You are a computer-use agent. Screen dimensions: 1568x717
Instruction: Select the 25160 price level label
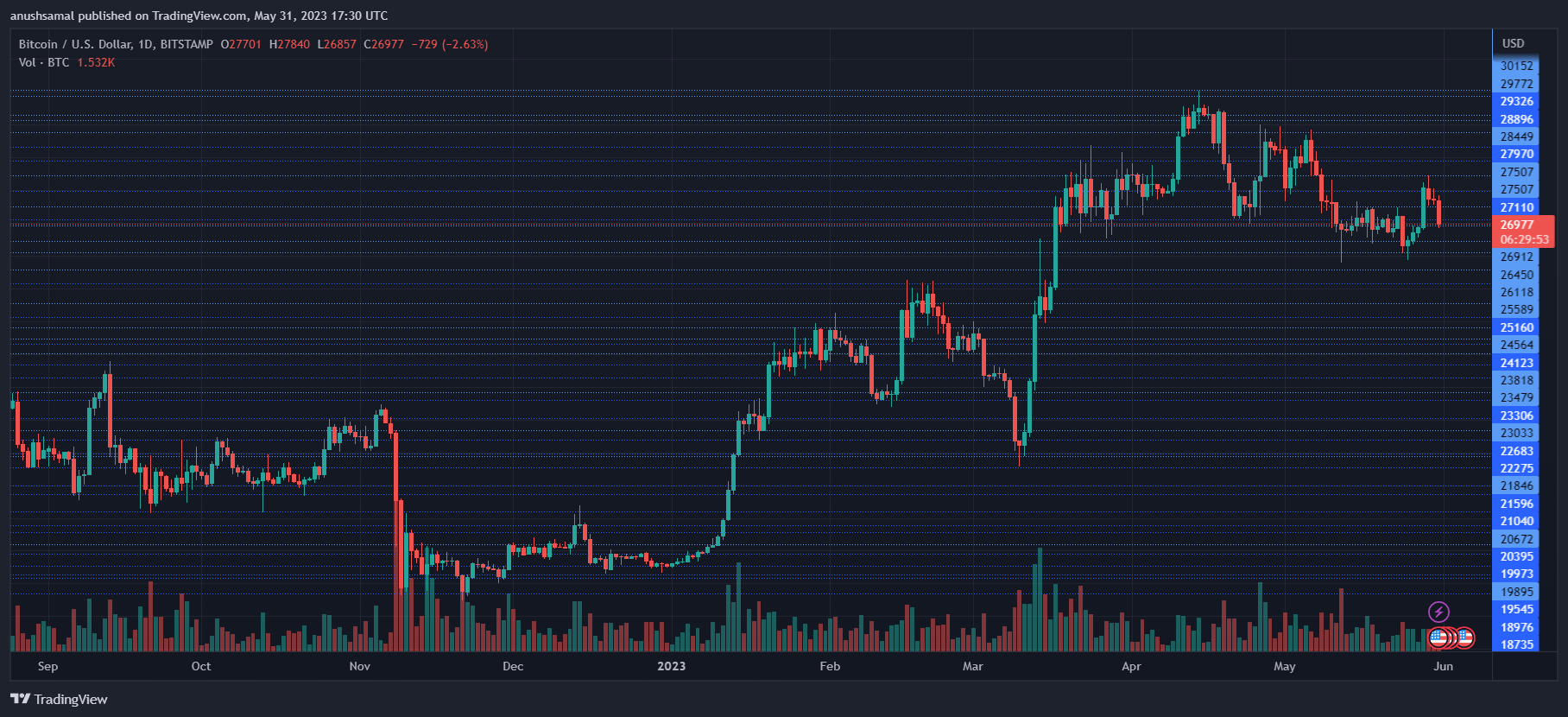click(x=1516, y=327)
